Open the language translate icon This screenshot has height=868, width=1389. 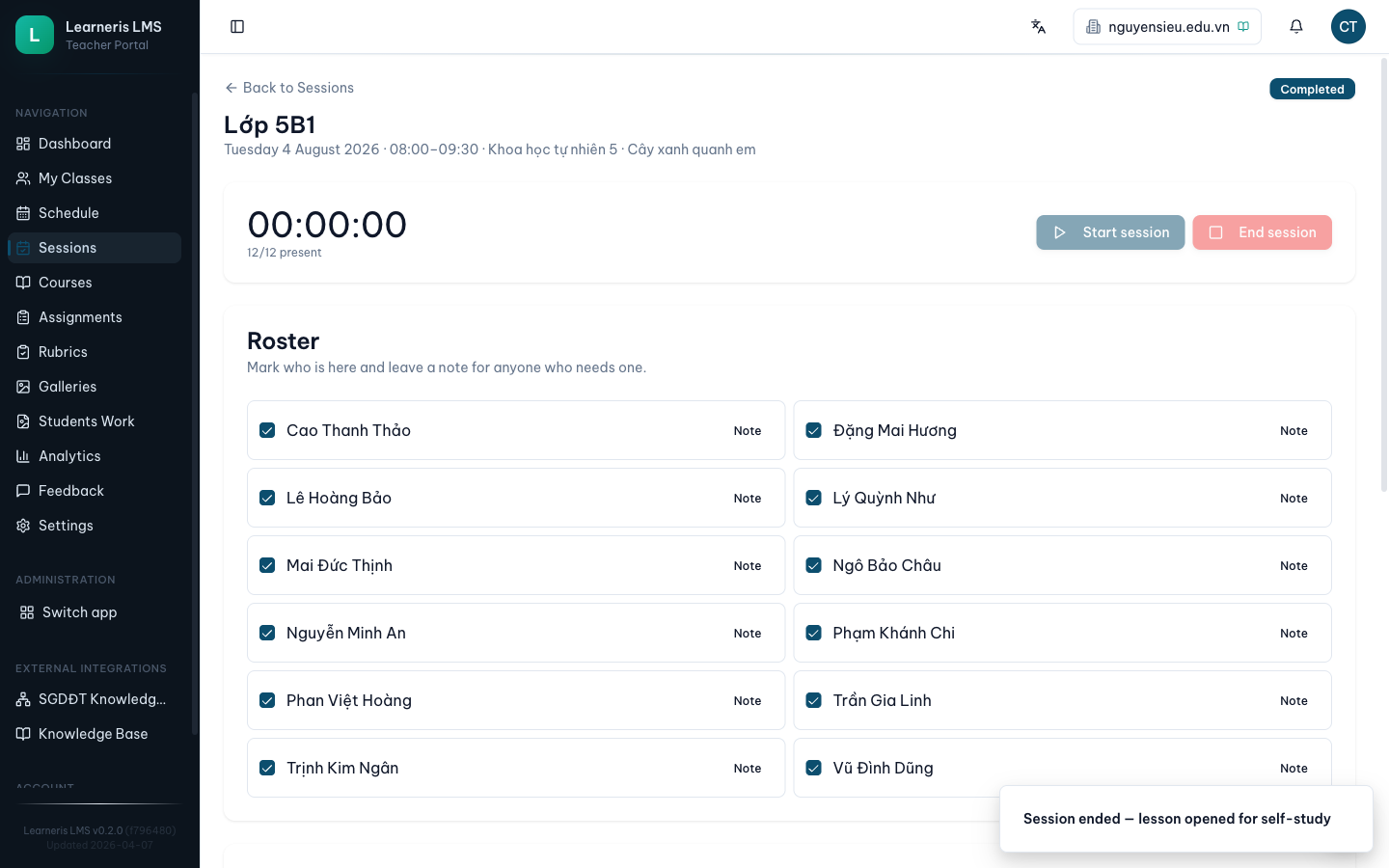coord(1038,27)
